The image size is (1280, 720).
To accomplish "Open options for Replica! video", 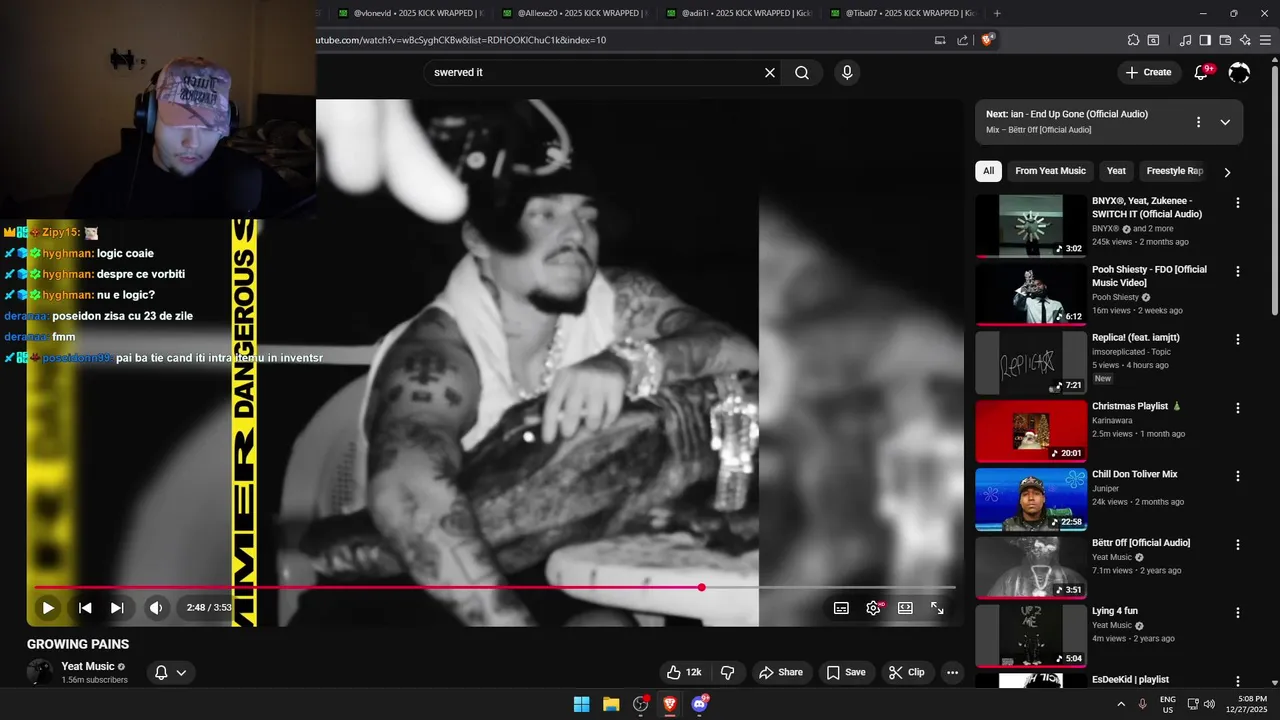I will [1238, 340].
